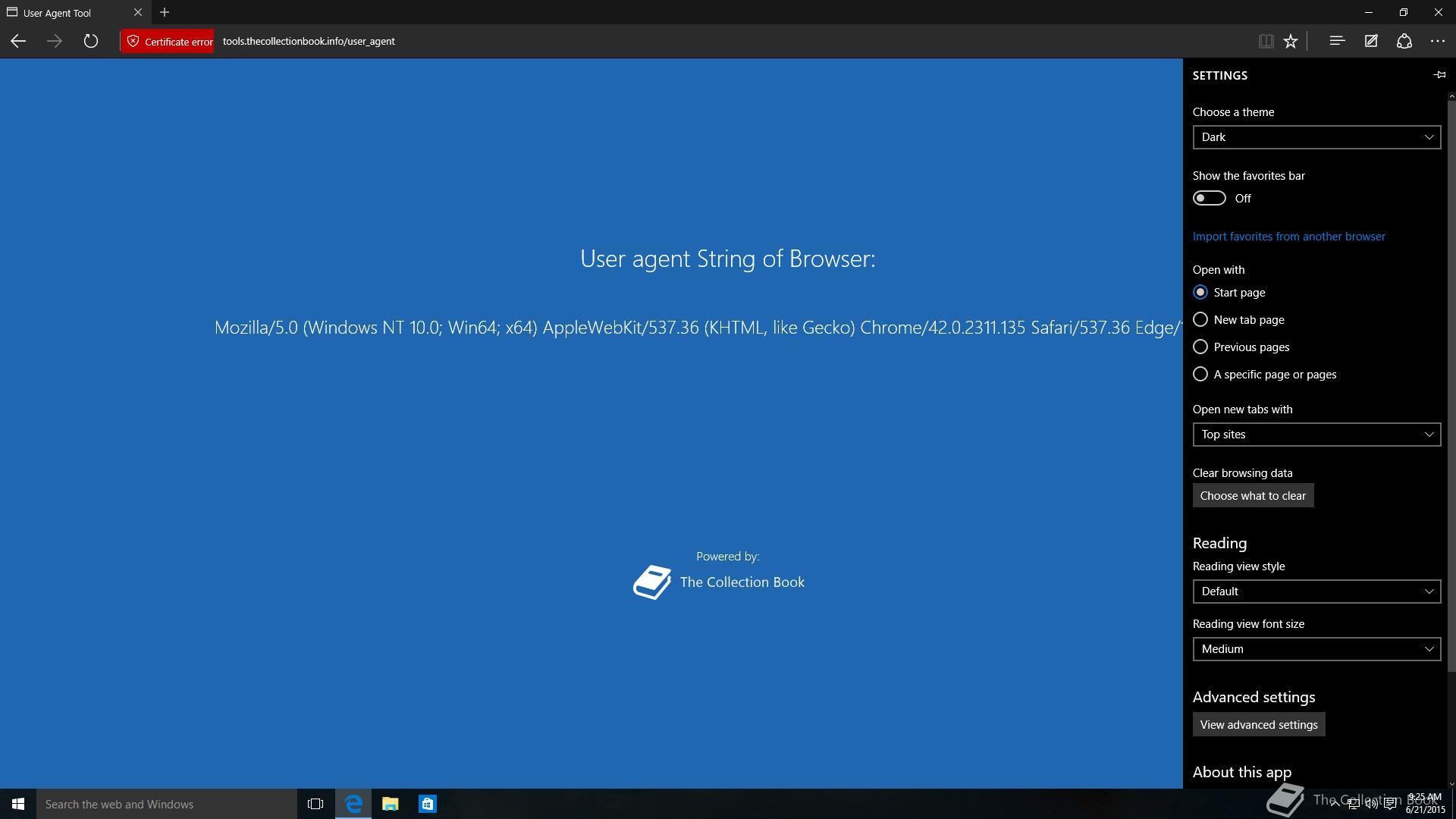Image resolution: width=1456 pixels, height=819 pixels.
Task: Refresh the current page
Action: 91,41
